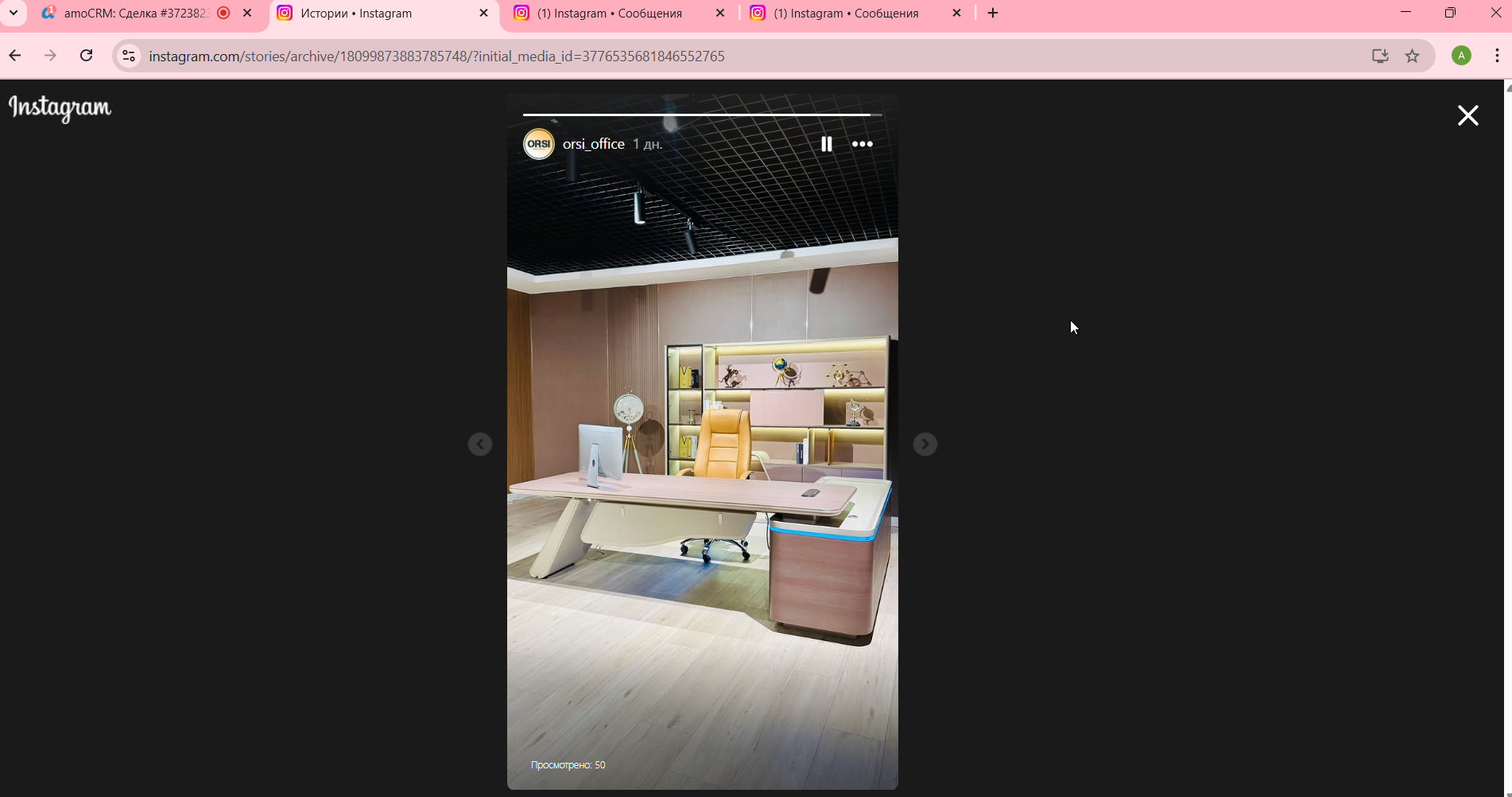Screen dimensions: 1512x797
Task: Bookmark this page with the star
Action: tap(1413, 56)
